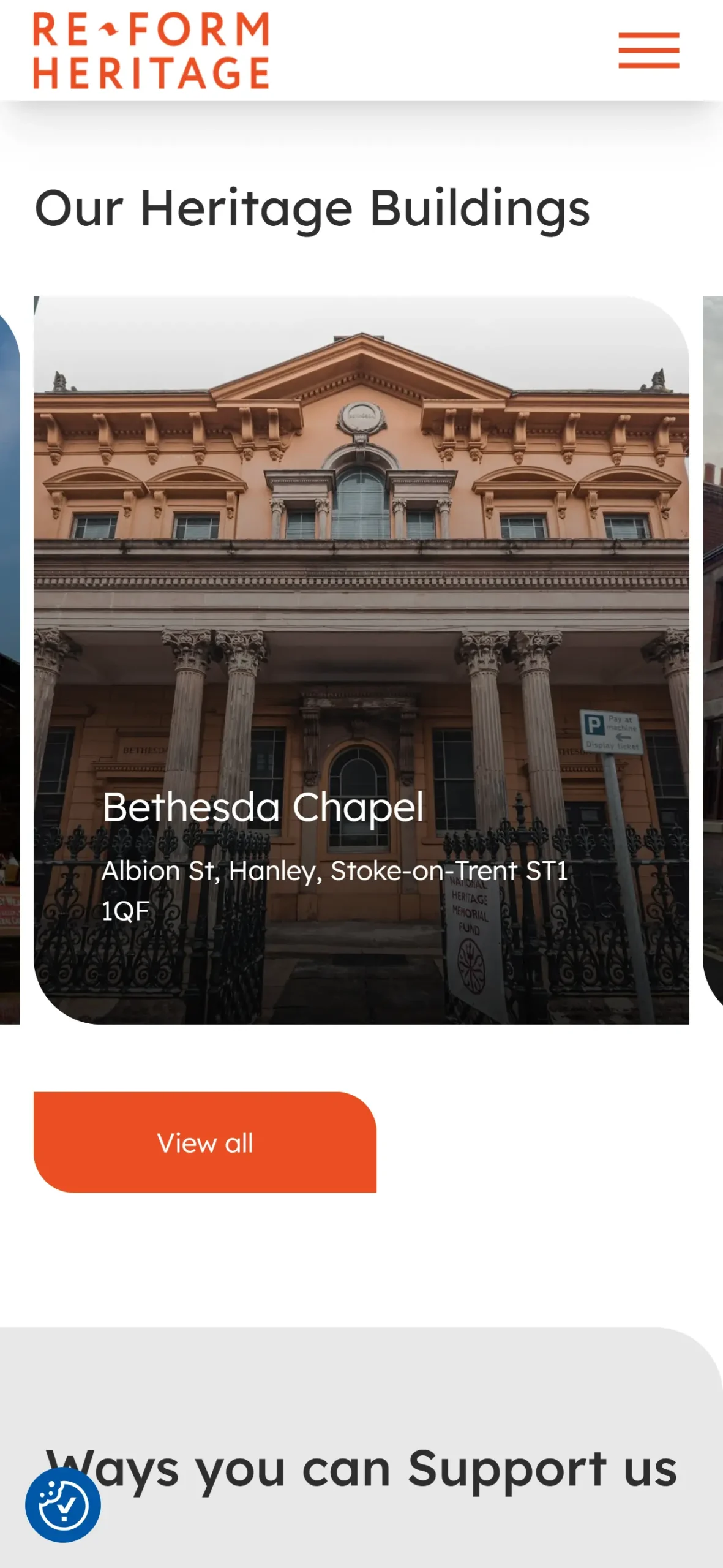Click the parking sign in the chapel photo

610,731
